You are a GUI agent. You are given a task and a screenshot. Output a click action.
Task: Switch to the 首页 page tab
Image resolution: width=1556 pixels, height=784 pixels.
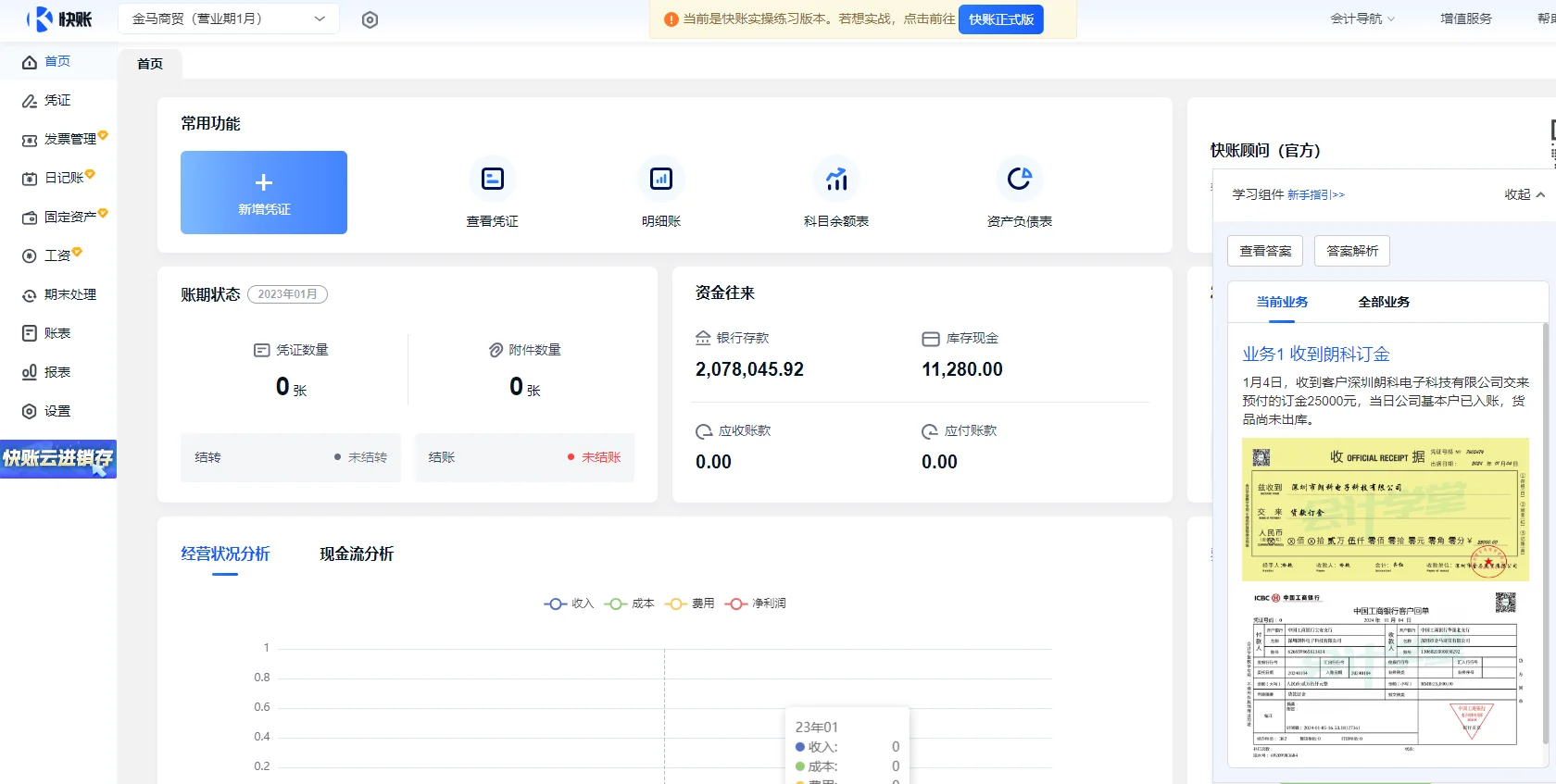click(150, 64)
